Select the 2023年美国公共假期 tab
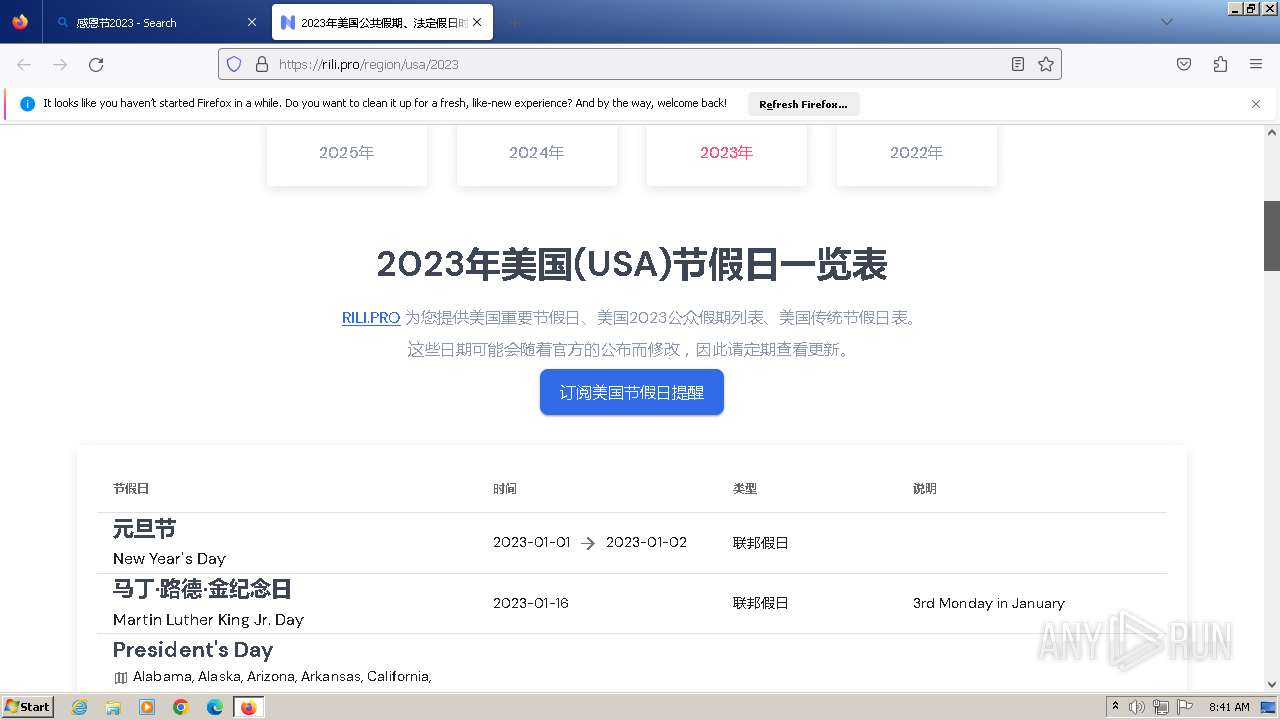 [x=382, y=22]
